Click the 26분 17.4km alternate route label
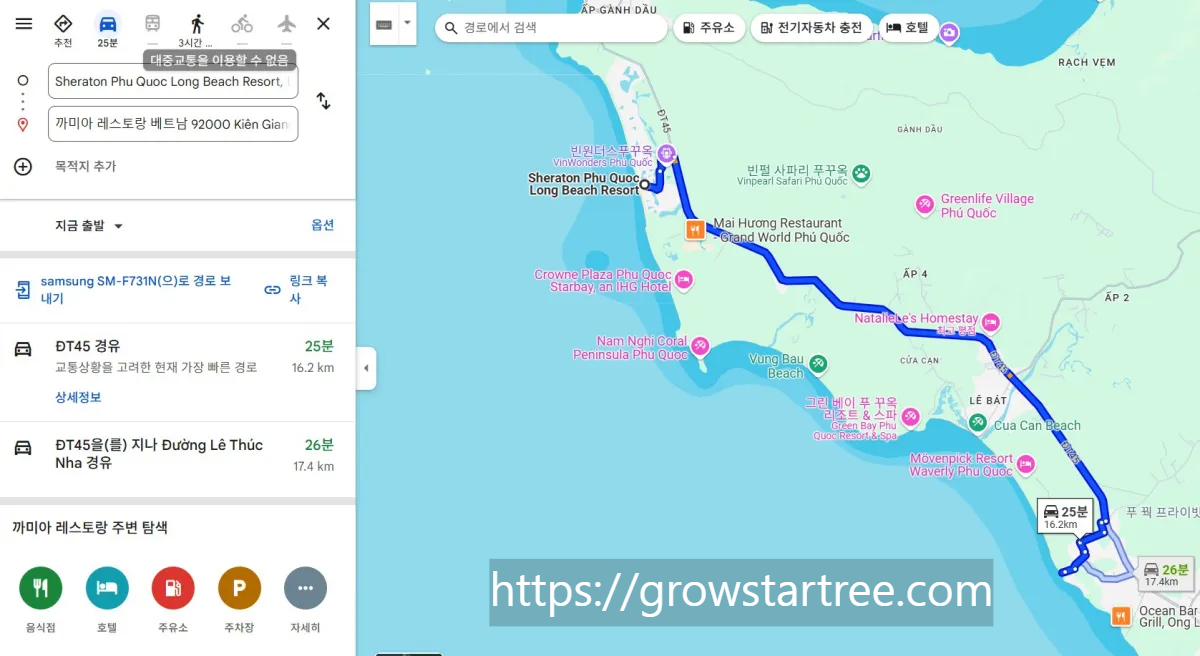1200x656 pixels. click(1168, 575)
